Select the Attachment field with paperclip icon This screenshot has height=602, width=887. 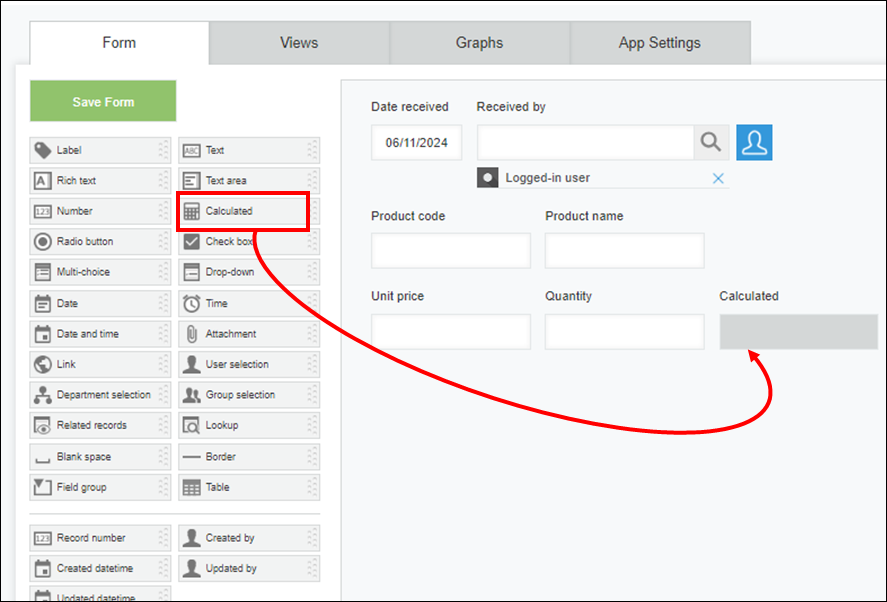pos(243,333)
